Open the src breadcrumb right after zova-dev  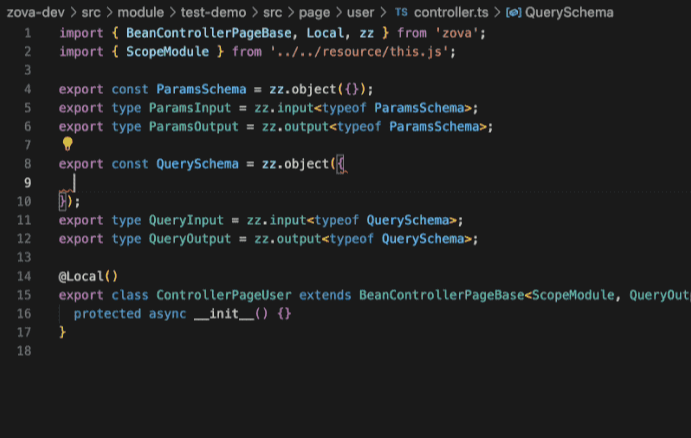point(91,13)
